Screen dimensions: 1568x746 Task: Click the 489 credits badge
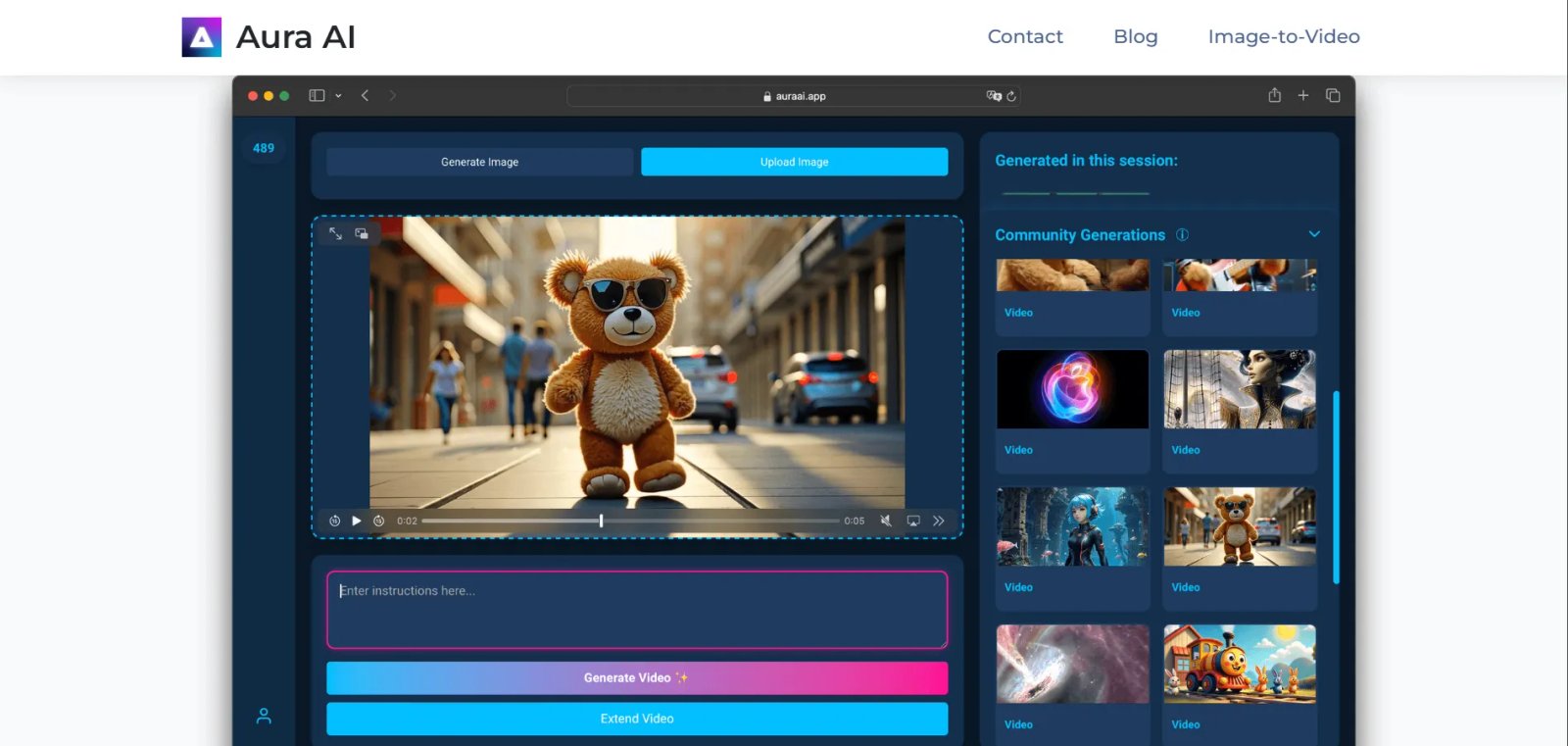pos(264,148)
